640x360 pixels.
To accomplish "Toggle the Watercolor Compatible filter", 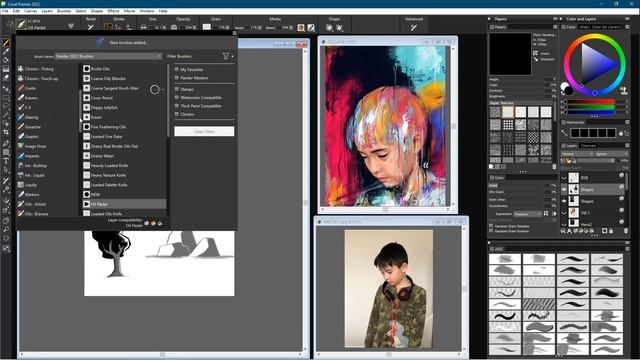I will (177, 98).
